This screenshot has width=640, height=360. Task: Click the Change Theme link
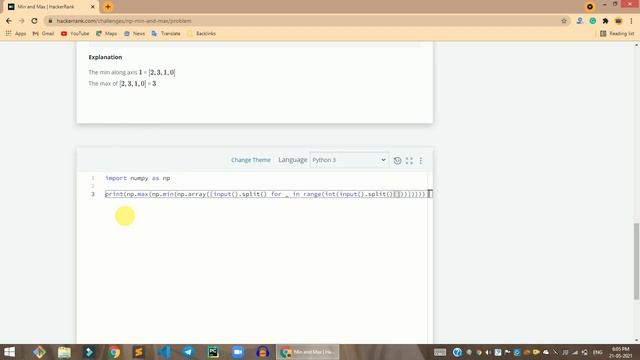coord(251,160)
